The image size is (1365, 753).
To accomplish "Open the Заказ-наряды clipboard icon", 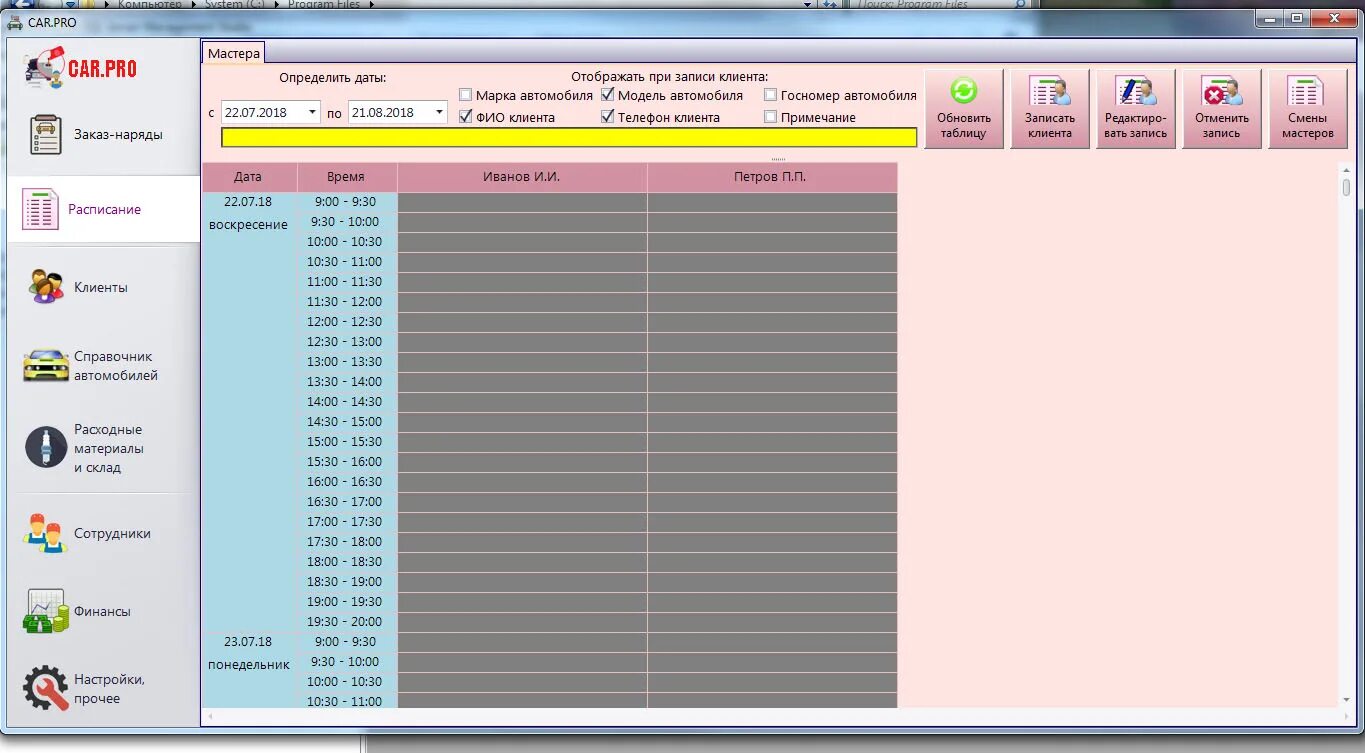I will tap(46, 134).
